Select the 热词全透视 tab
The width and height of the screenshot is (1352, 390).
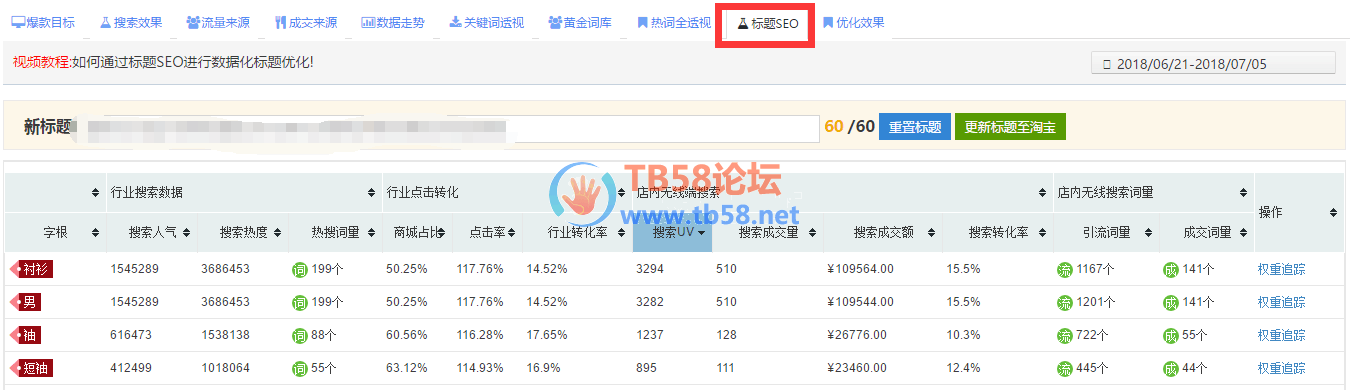coord(675,22)
